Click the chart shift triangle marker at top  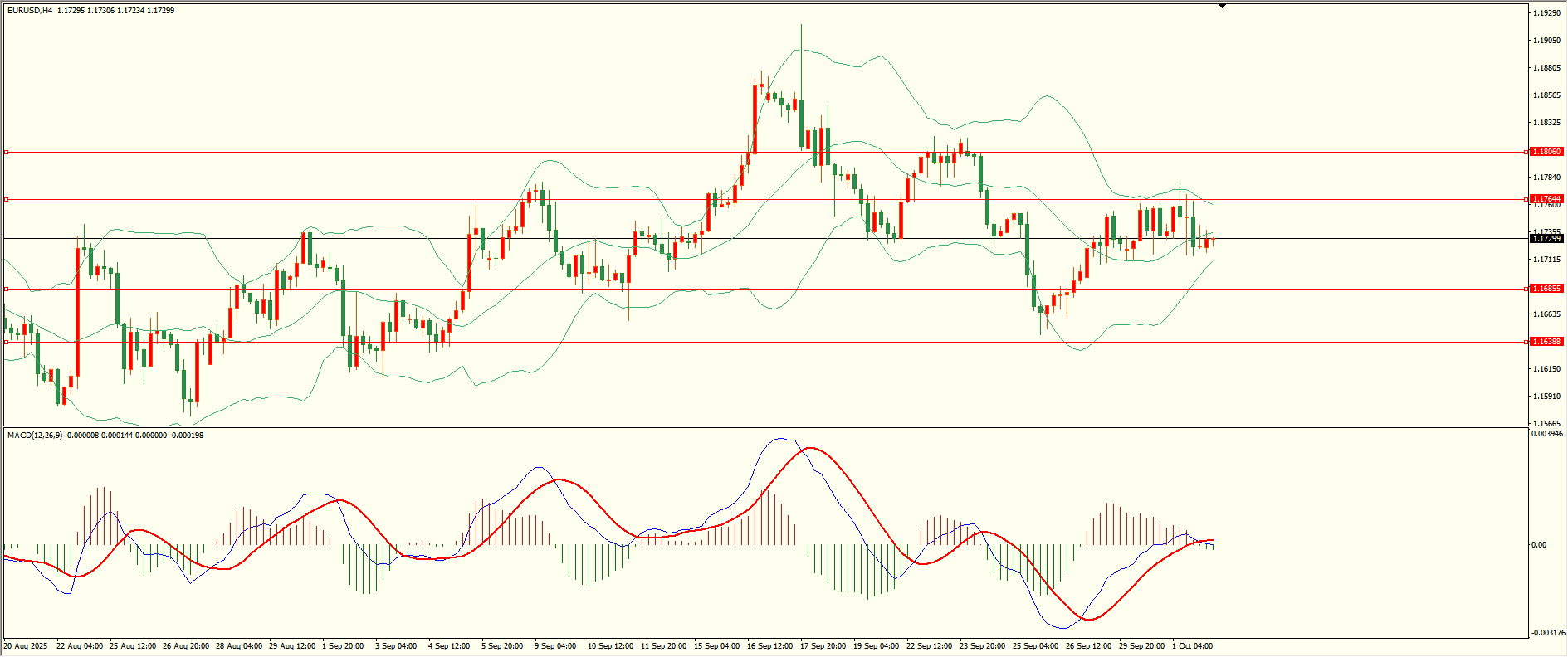click(x=1222, y=6)
